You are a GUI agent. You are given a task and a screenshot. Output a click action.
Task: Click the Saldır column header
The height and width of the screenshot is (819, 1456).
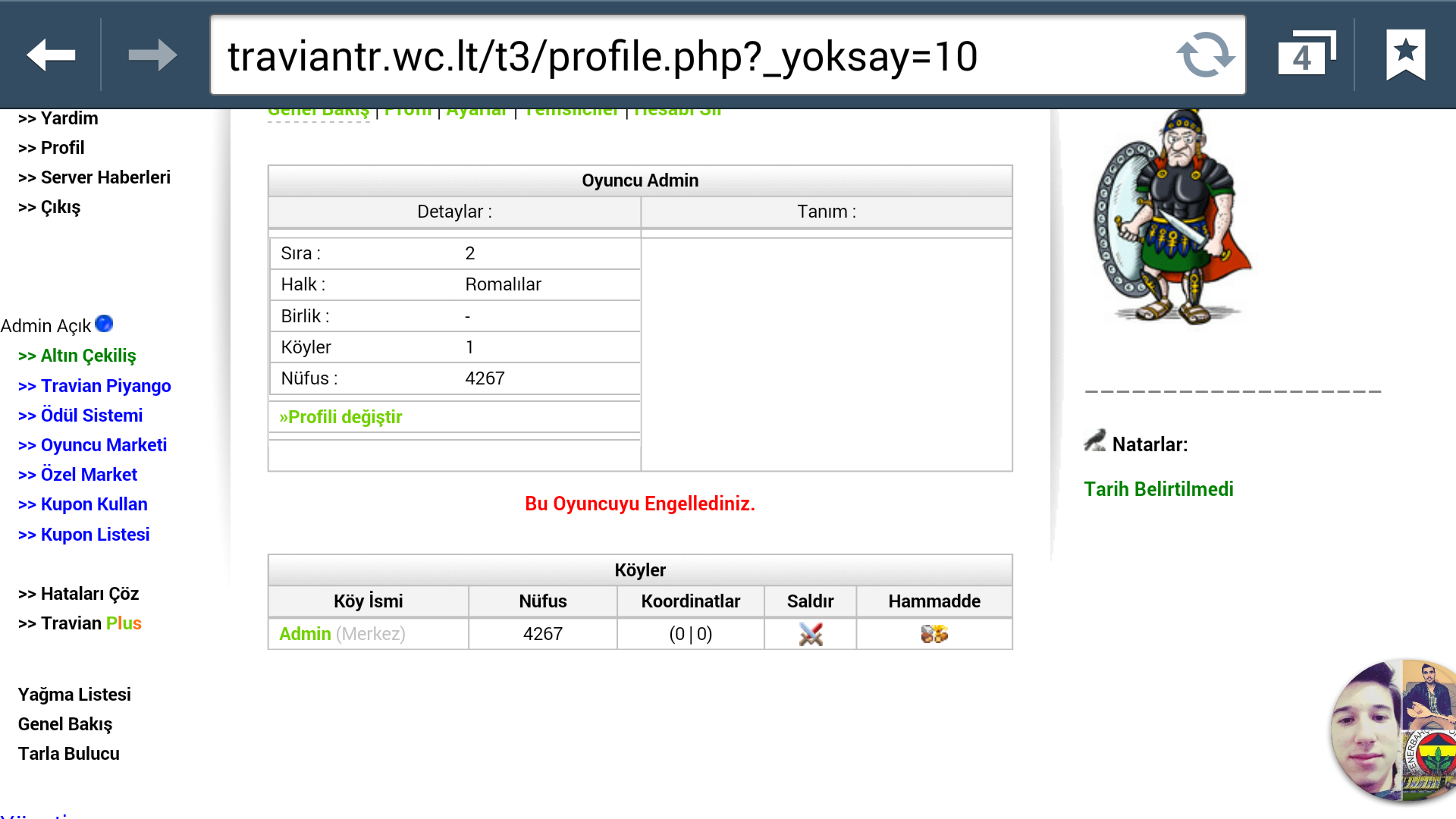(x=811, y=601)
